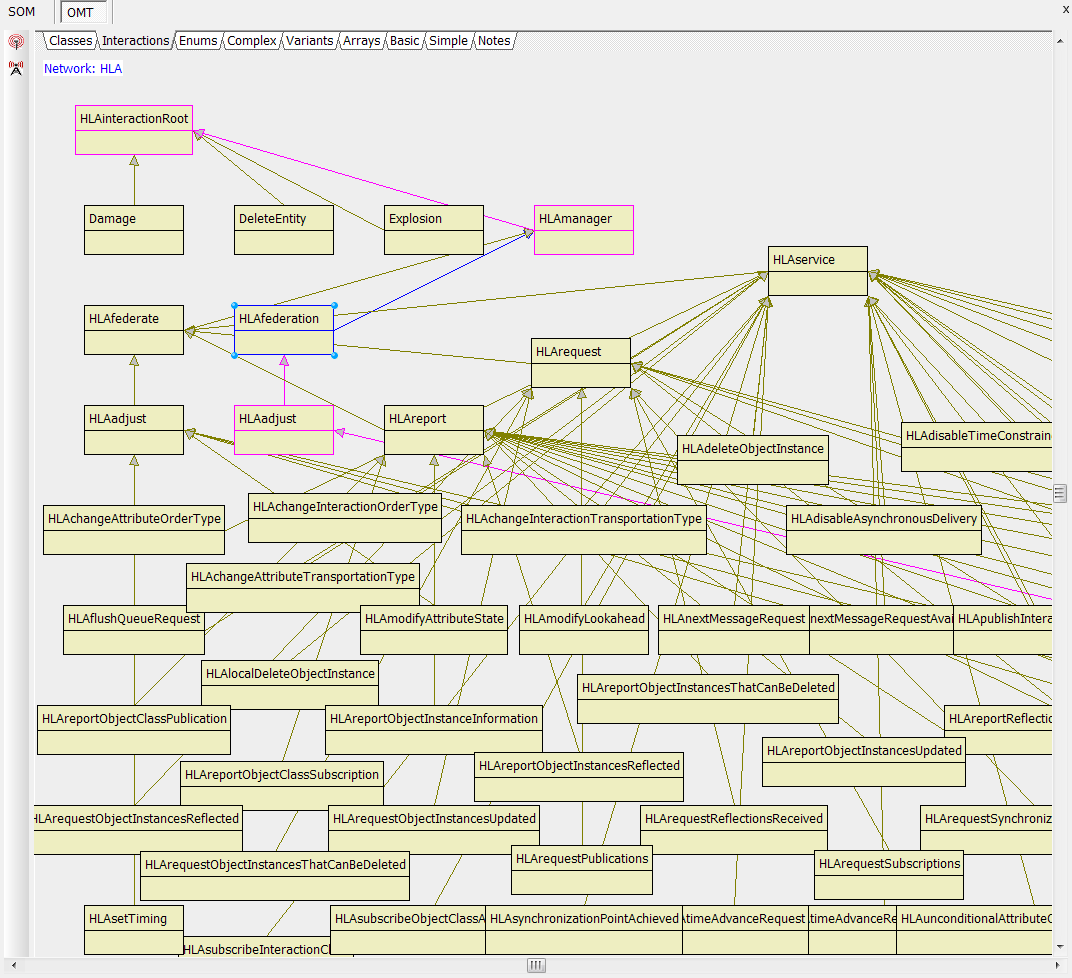Close the panel with the X icon
Screen dimensions: 1072x978
coord(1064,10)
